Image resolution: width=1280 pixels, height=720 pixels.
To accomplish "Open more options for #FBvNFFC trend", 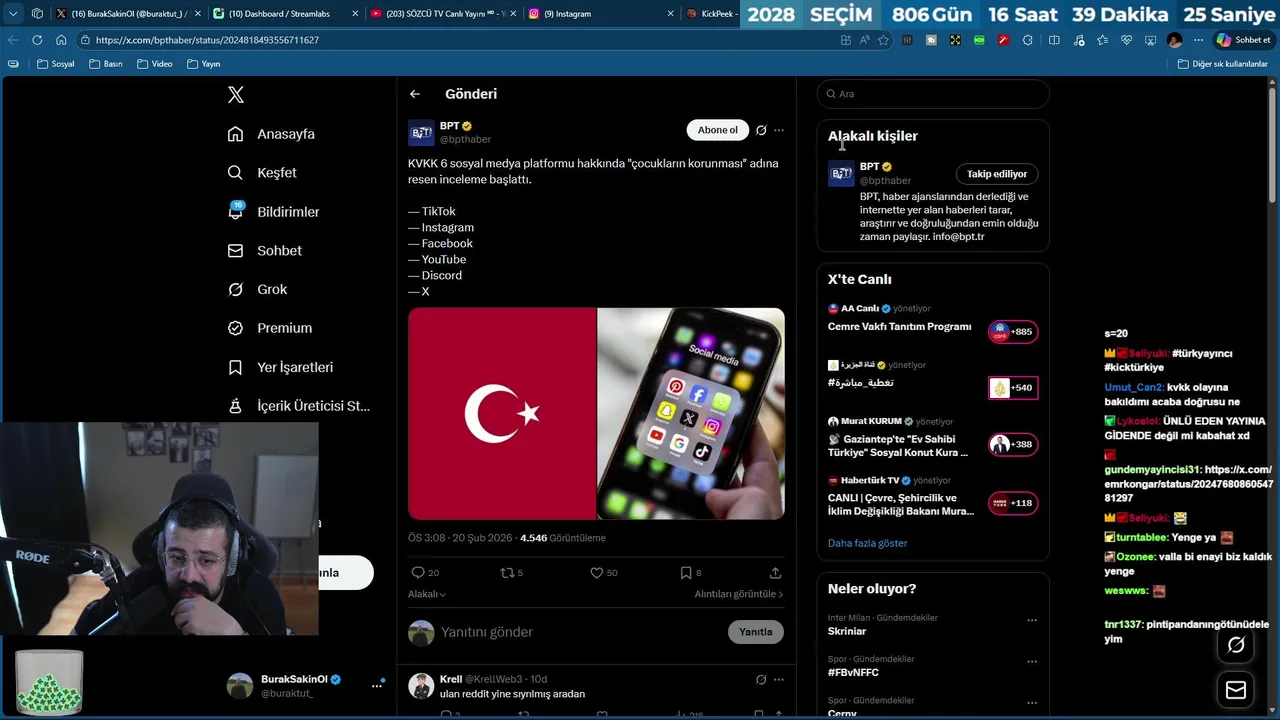I will coord(1032,662).
